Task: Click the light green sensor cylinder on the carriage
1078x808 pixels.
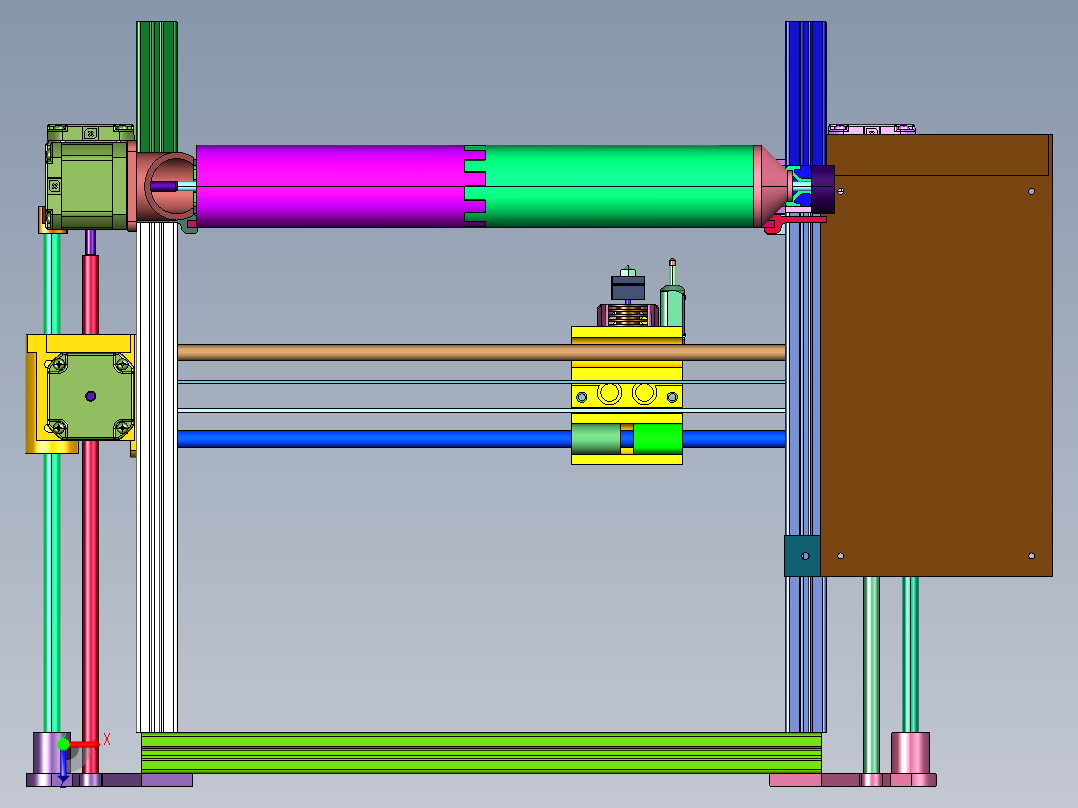Action: 672,306
